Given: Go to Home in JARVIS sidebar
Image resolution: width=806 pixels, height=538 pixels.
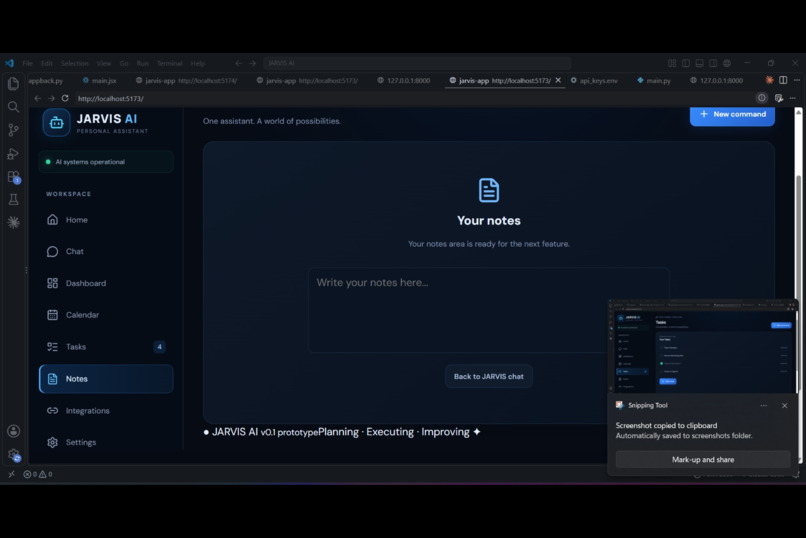Looking at the screenshot, I should coord(106,220).
